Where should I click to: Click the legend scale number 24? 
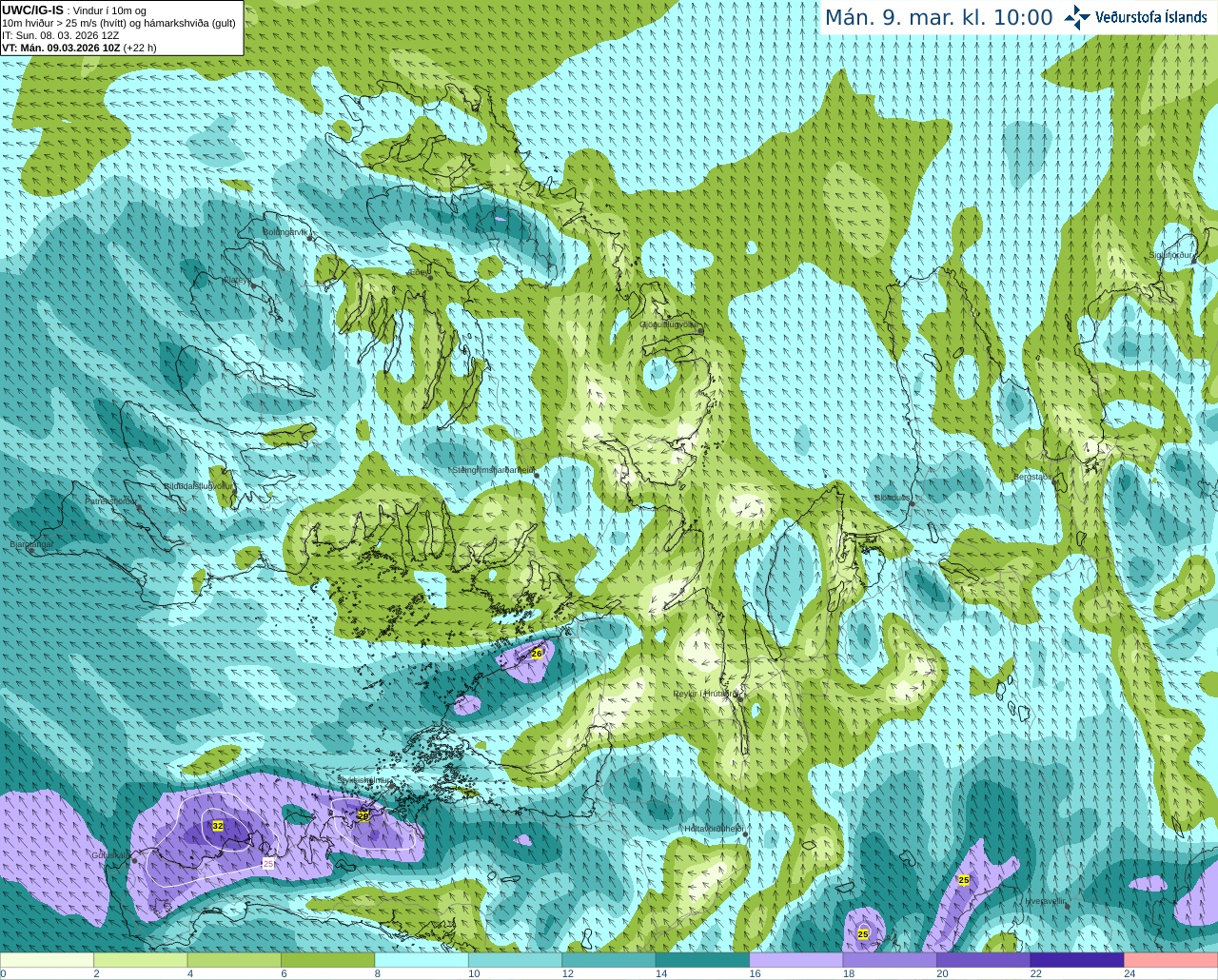click(x=1130, y=973)
